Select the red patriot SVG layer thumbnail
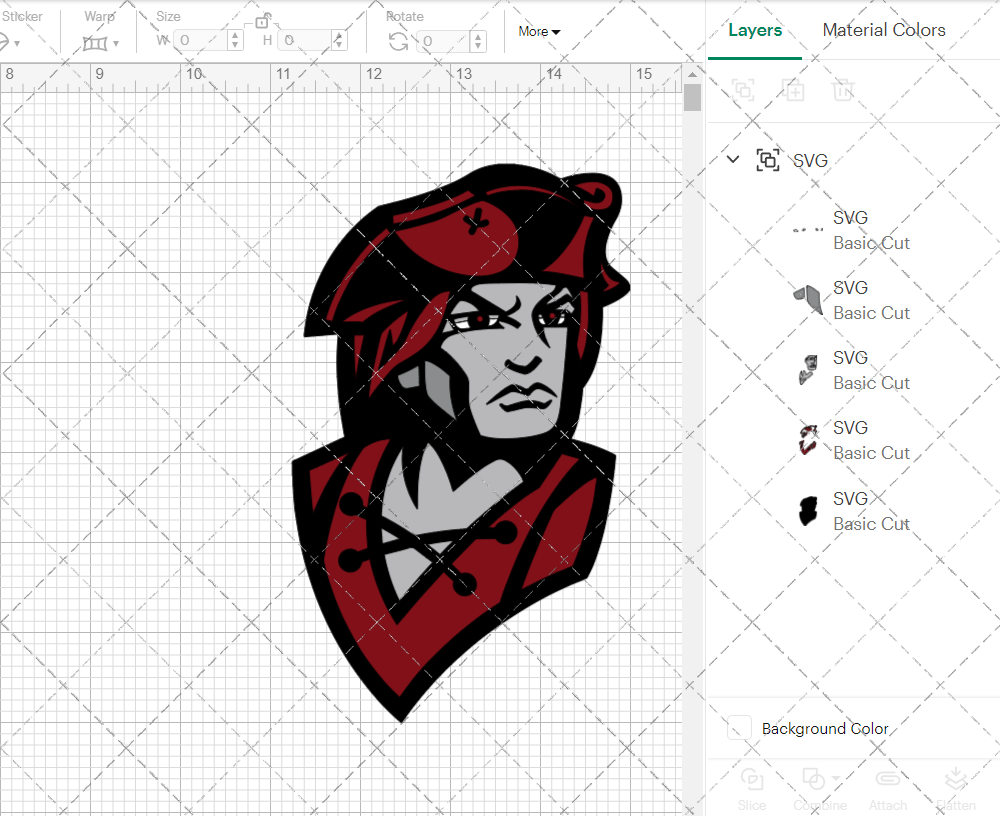 point(808,440)
